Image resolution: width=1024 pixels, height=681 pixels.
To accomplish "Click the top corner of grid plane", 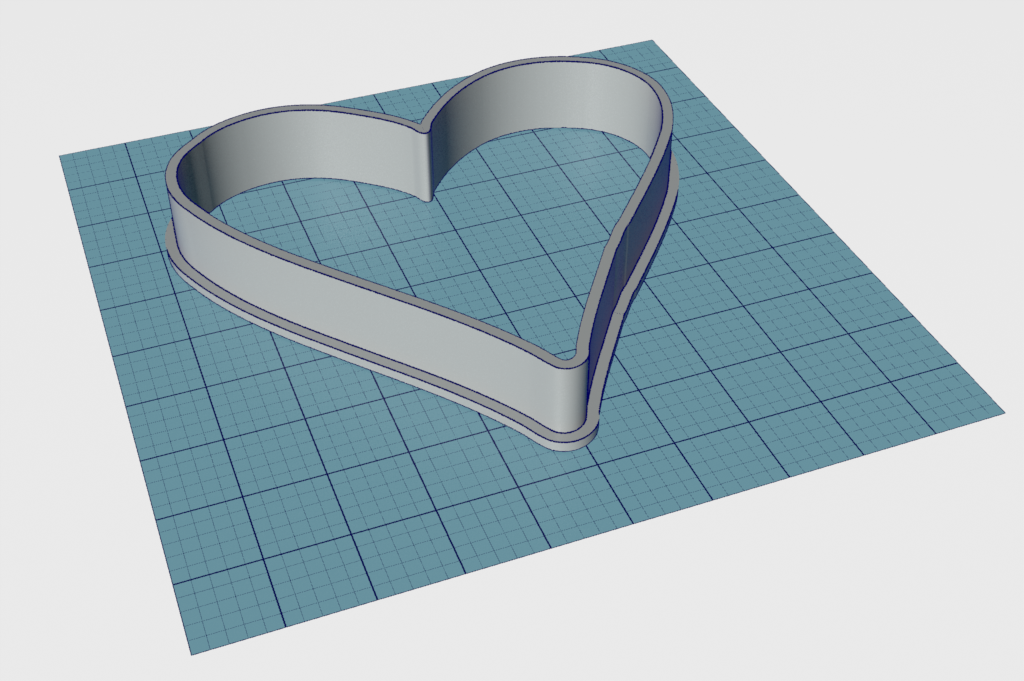I will (650, 43).
